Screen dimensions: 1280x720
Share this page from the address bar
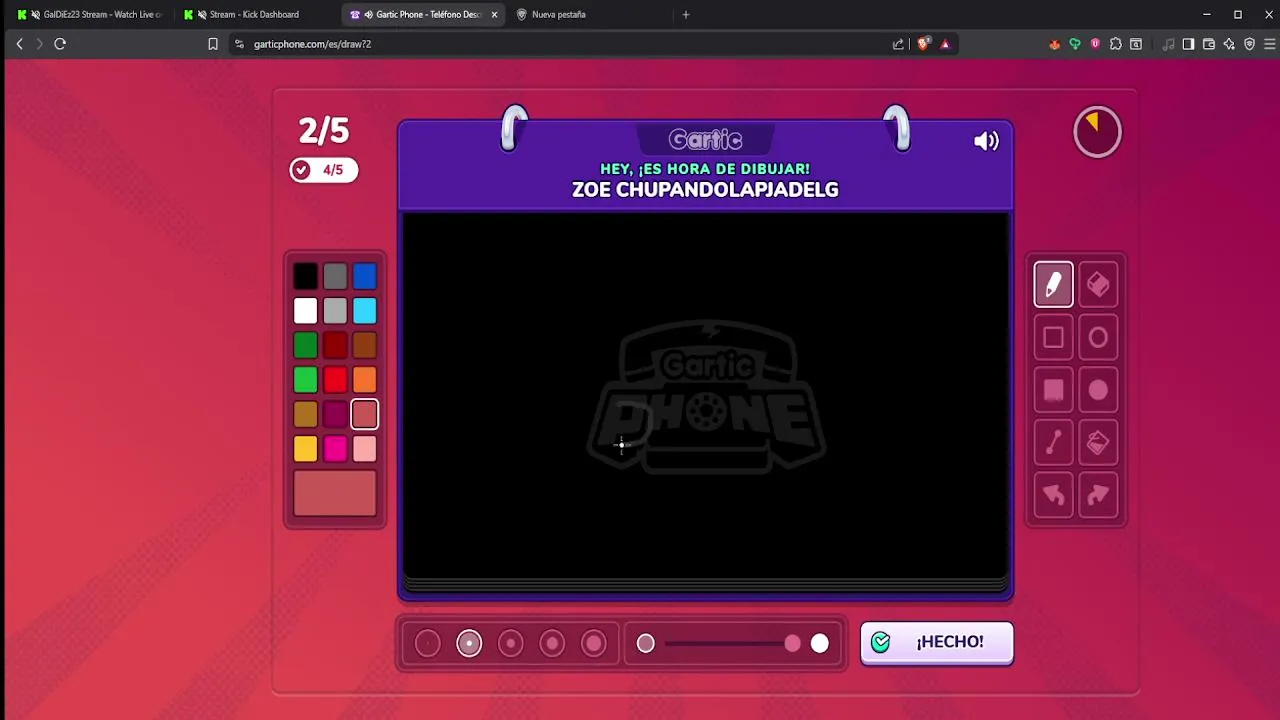click(898, 44)
